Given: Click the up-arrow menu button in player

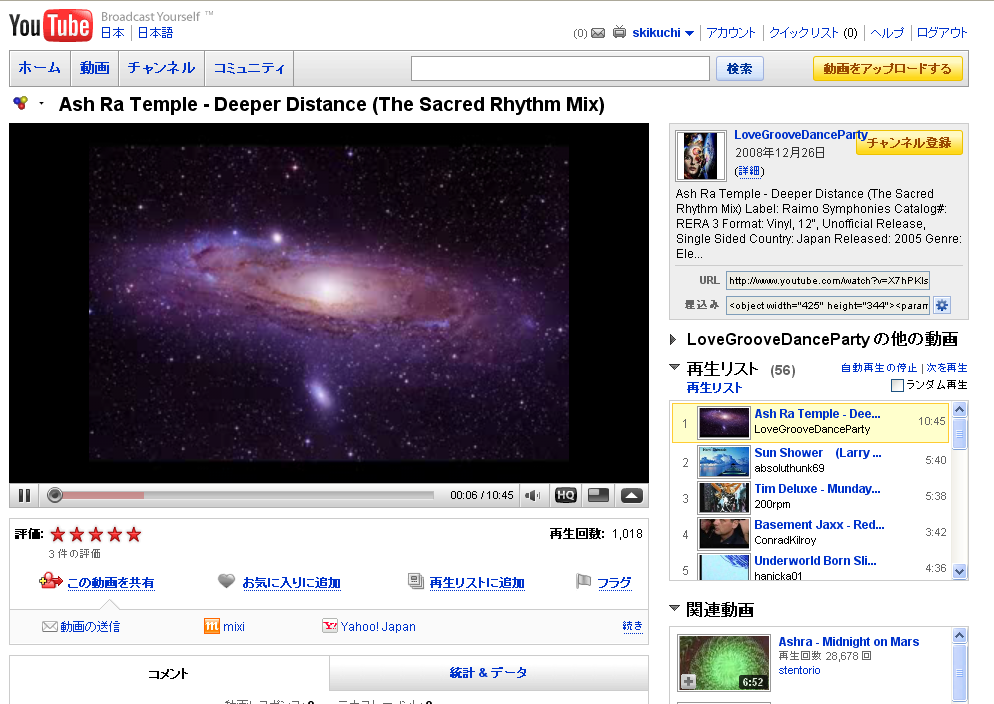Looking at the screenshot, I should pos(632,496).
